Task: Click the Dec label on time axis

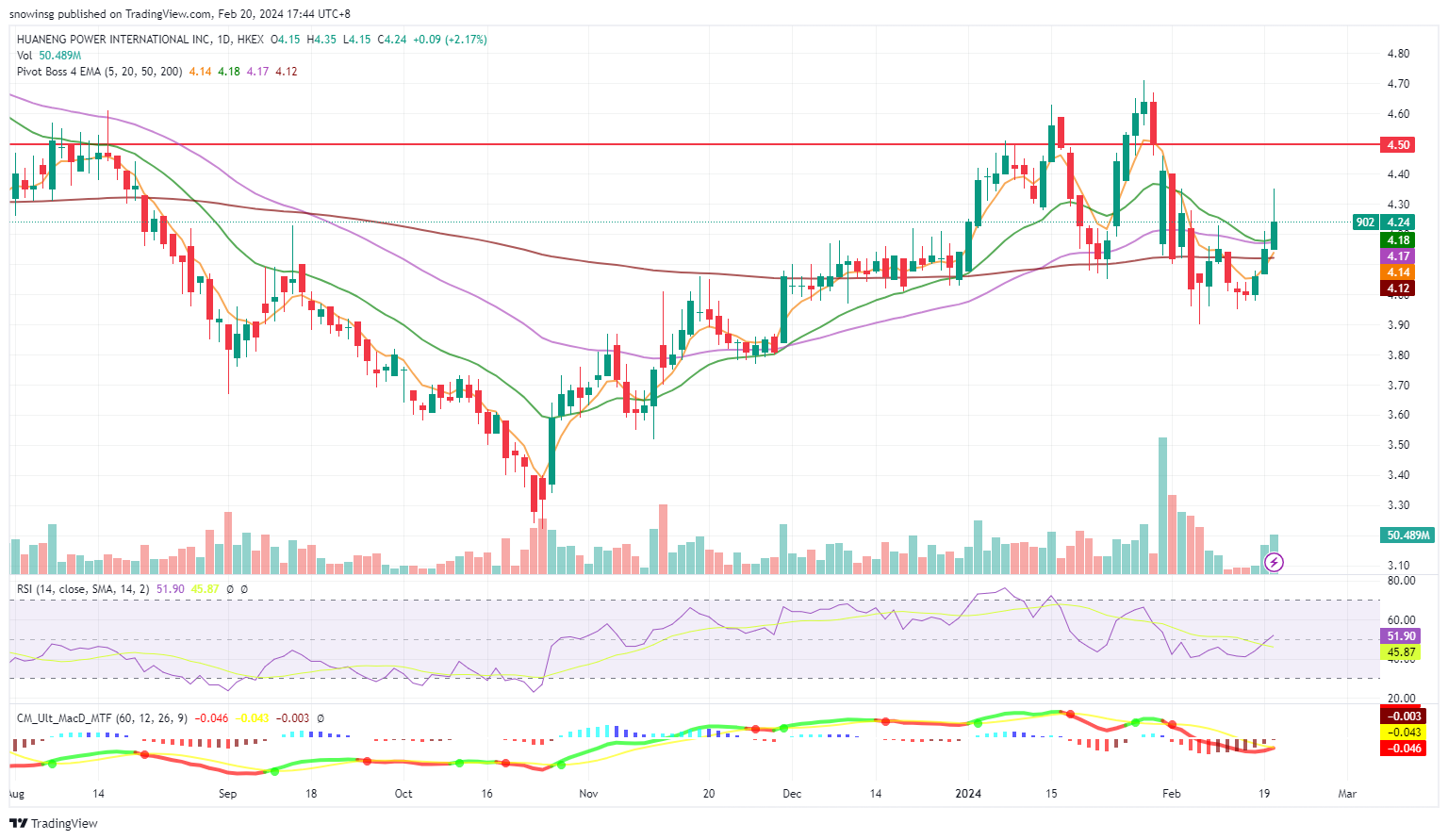Action: pos(793,794)
